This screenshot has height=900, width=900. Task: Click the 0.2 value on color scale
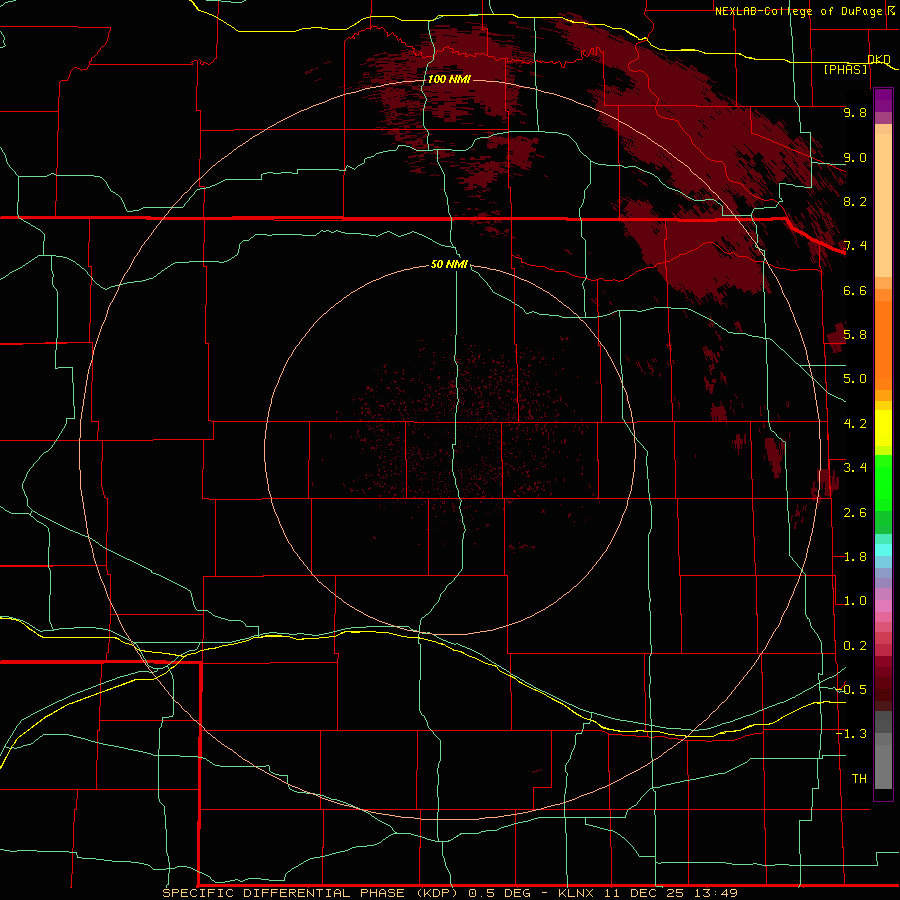click(x=855, y=646)
